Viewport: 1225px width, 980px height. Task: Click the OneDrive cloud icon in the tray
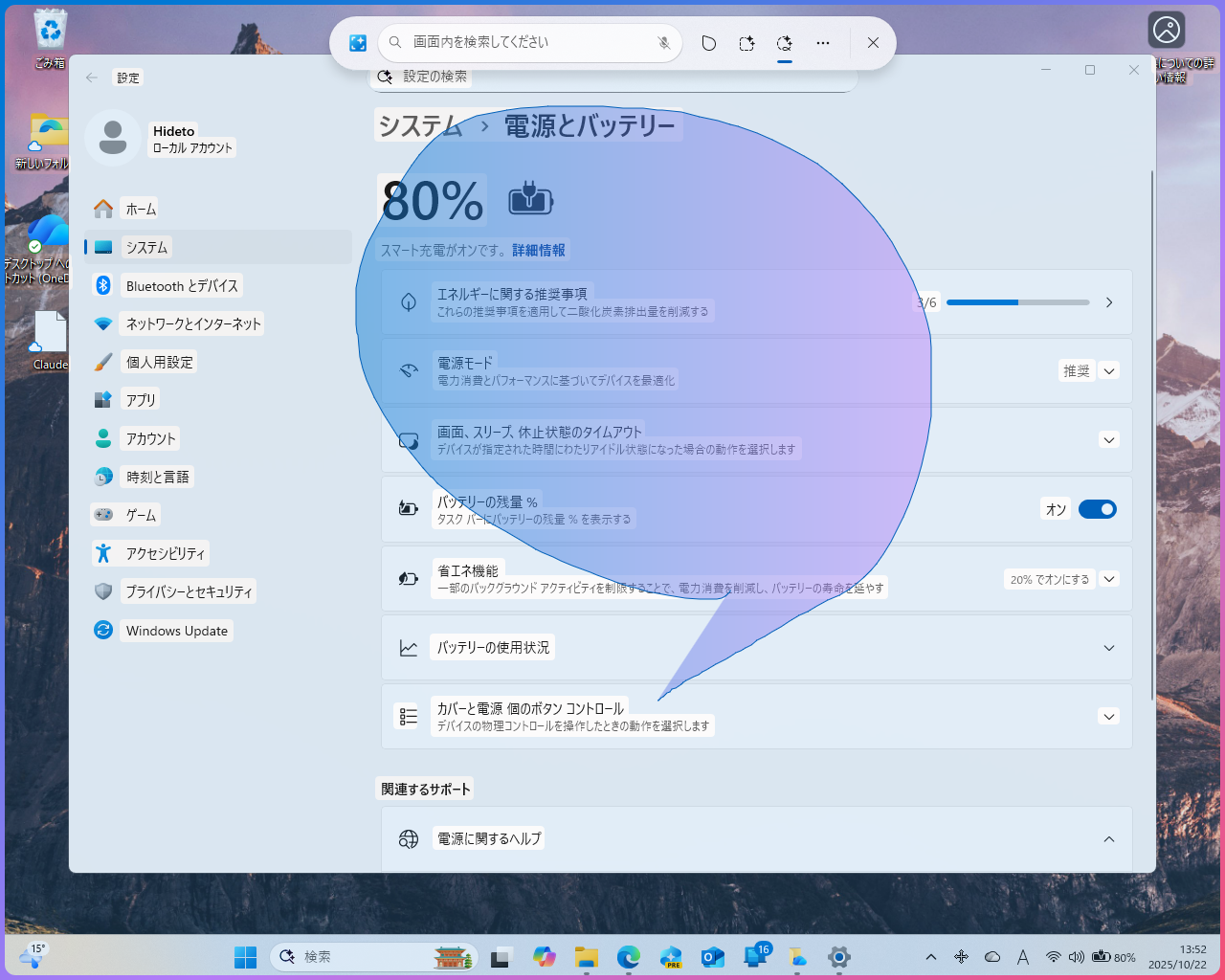click(992, 957)
